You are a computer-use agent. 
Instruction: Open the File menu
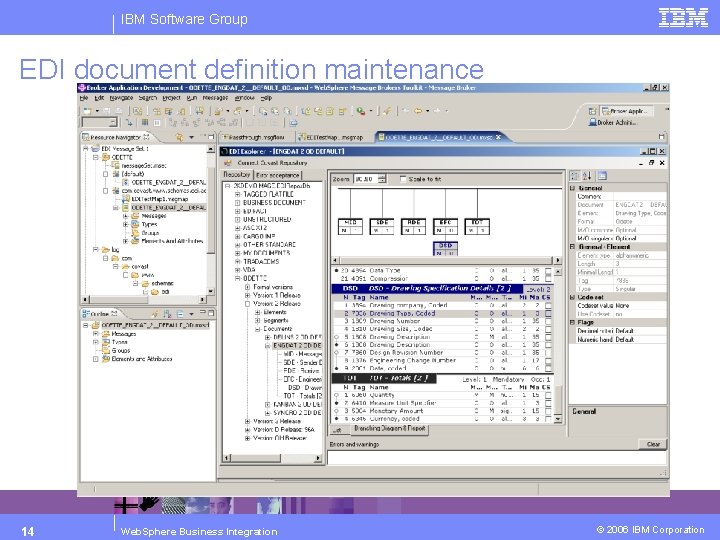[83, 98]
